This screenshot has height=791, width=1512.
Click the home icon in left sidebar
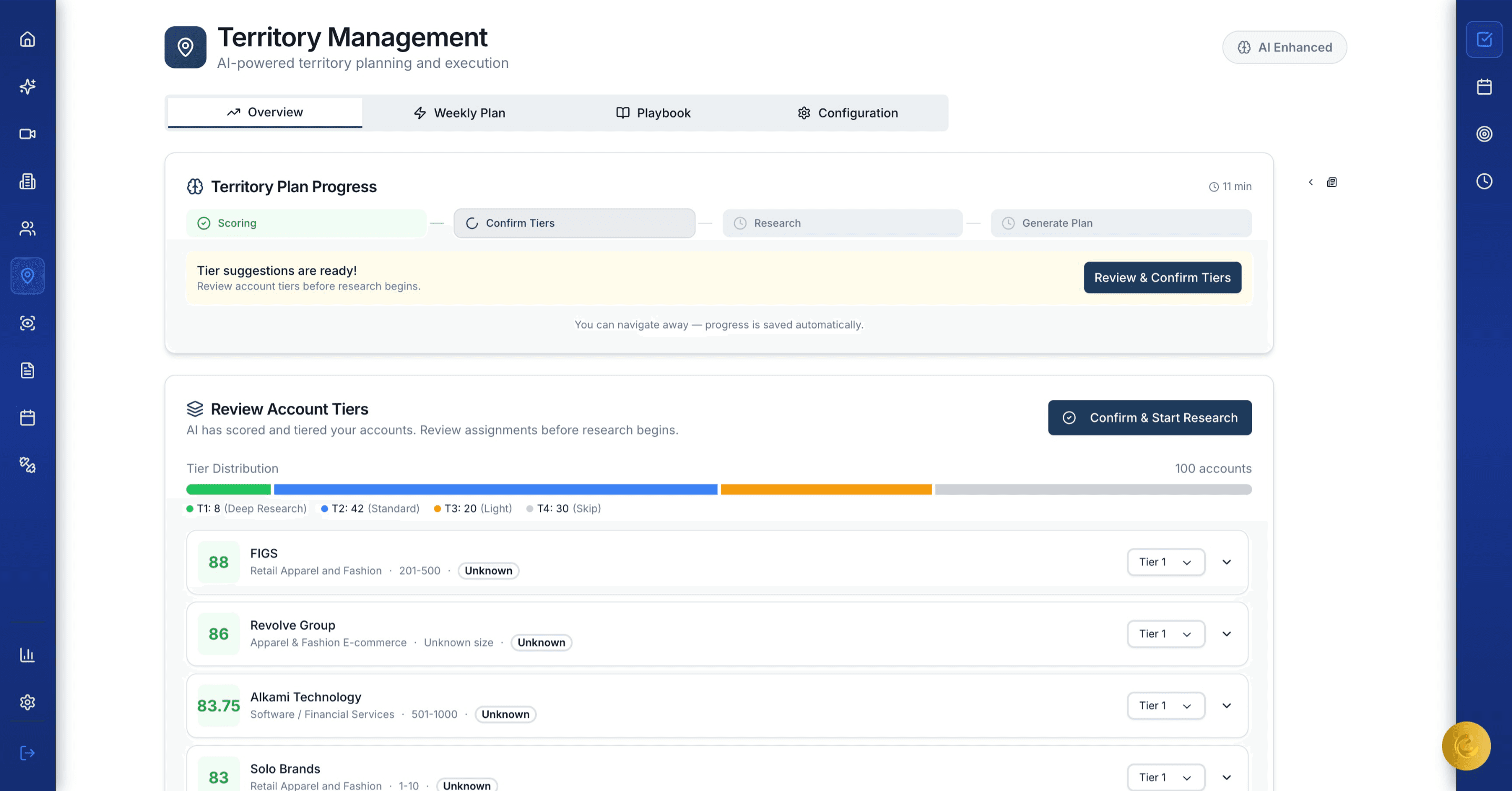coord(27,39)
